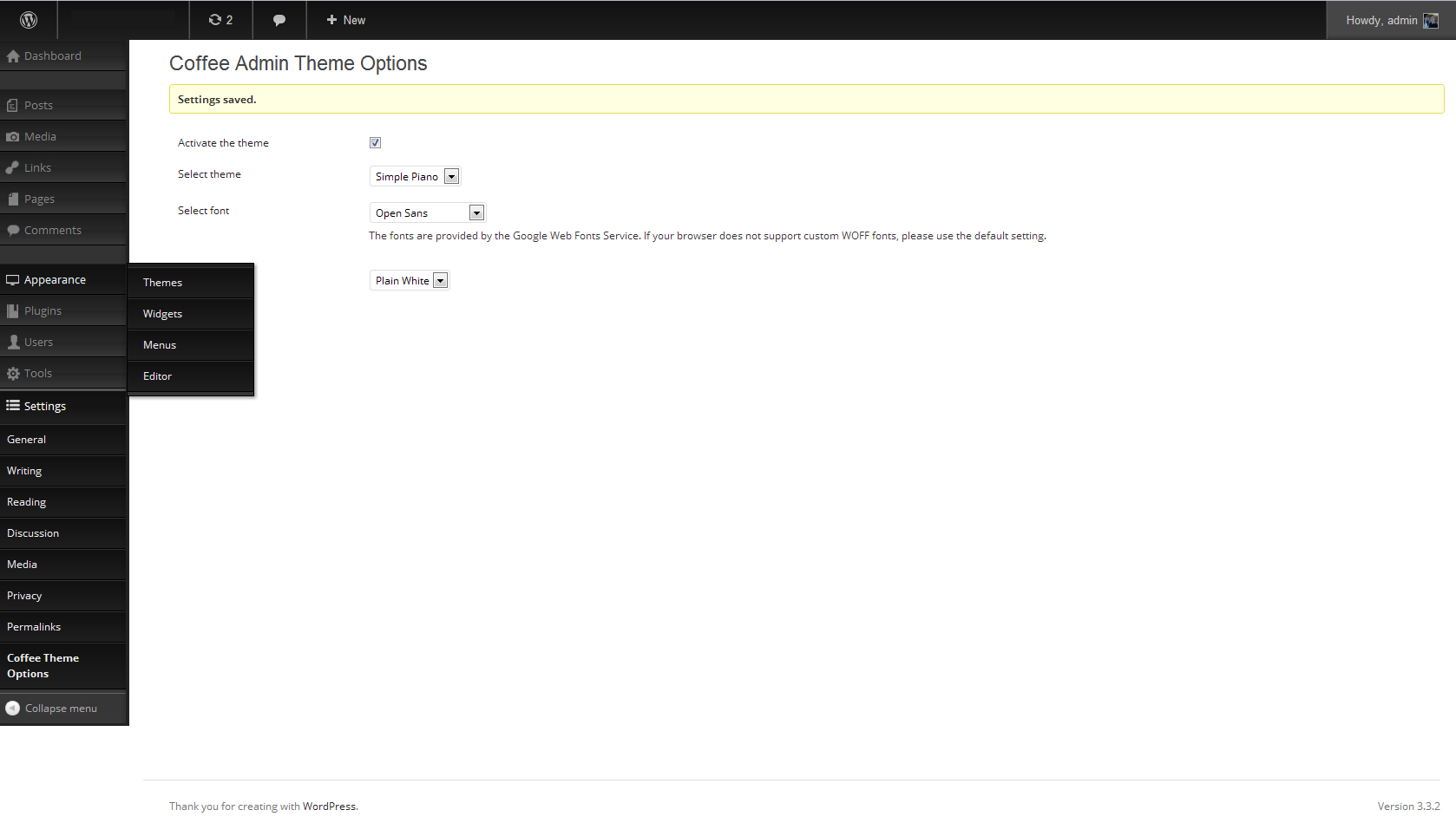Screen dimensions: 1456x823
Task: Click the Collapse menu label
Action: [62, 709]
